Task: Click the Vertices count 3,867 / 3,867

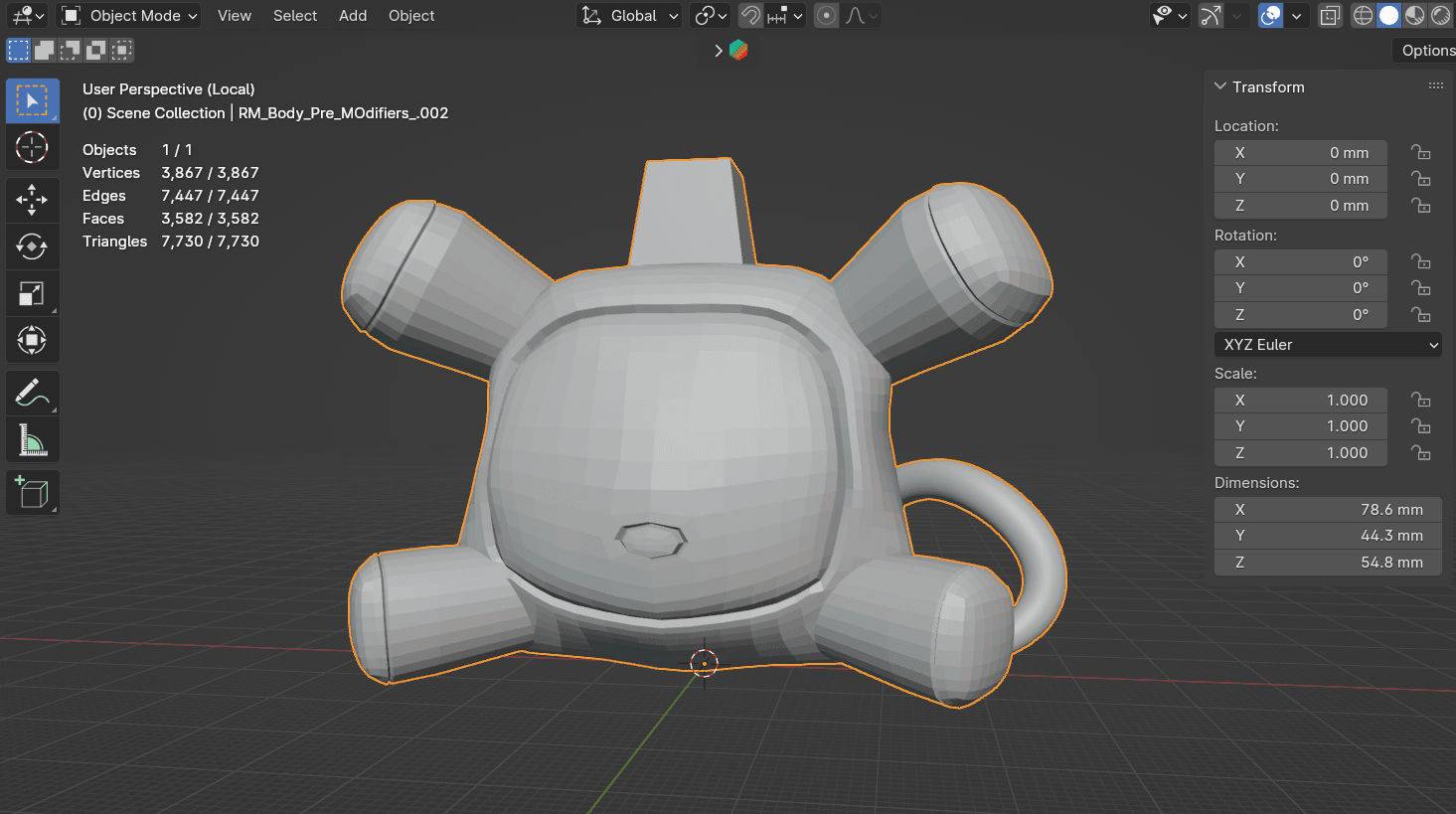Action: pos(210,173)
